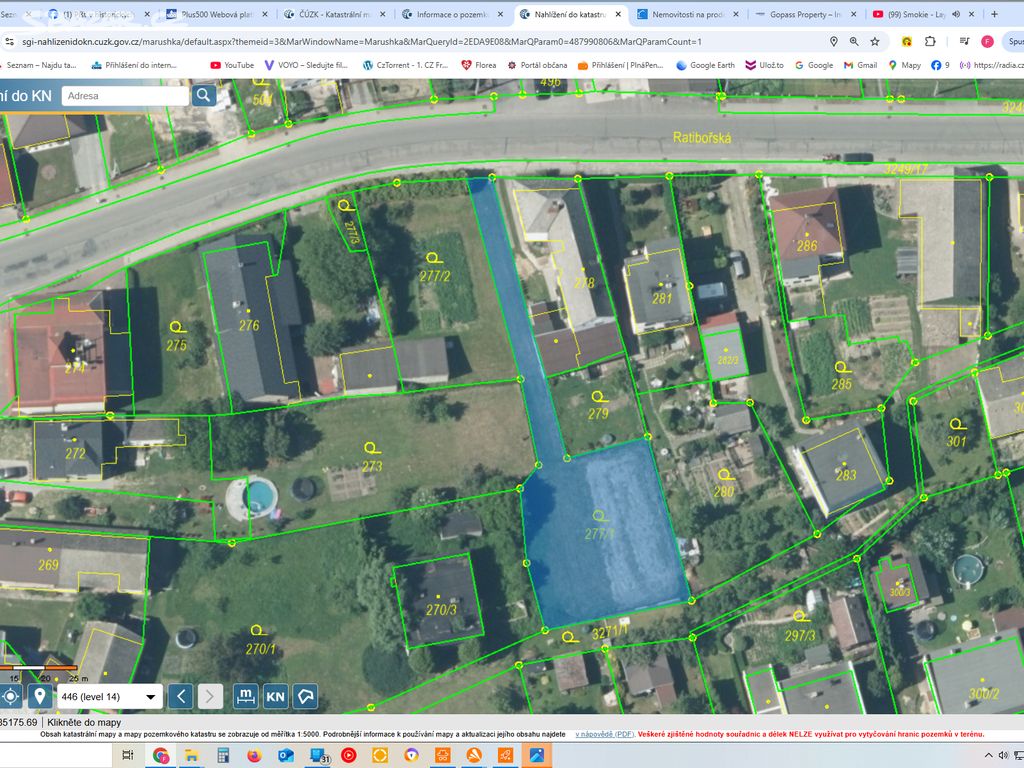Select the polygon area drawing tool
This screenshot has width=1024, height=768.
(305, 697)
